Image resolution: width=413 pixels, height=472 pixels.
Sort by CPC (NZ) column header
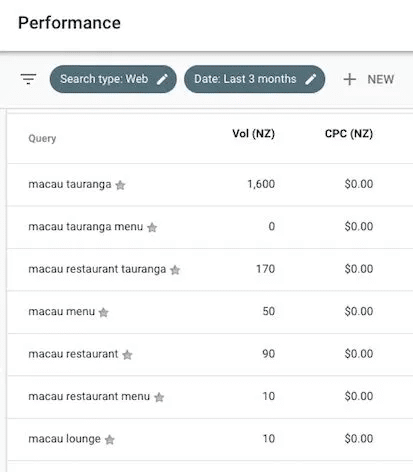tap(349, 134)
